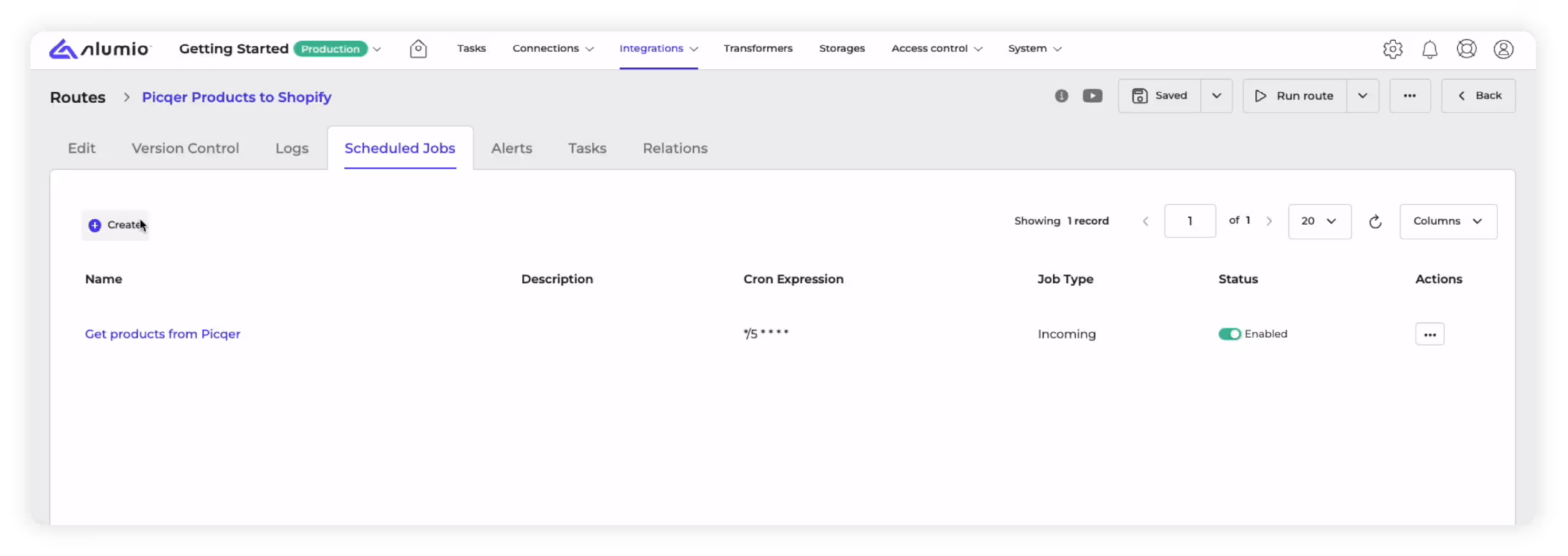The height and width of the screenshot is (556, 1568).
Task: Expand the Integrations menu
Action: [659, 48]
